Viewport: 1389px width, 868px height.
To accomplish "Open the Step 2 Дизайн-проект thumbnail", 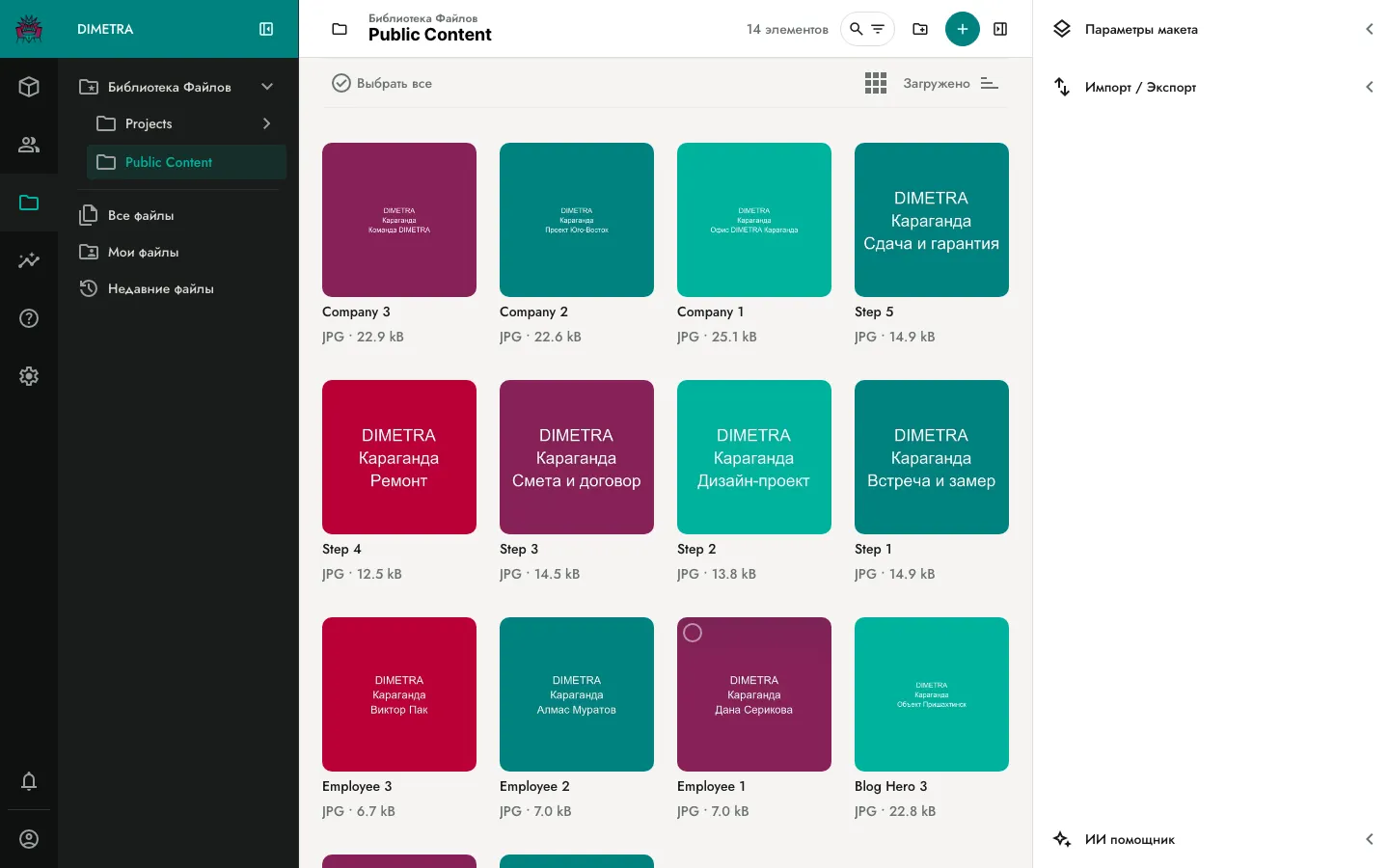I will pos(754,457).
